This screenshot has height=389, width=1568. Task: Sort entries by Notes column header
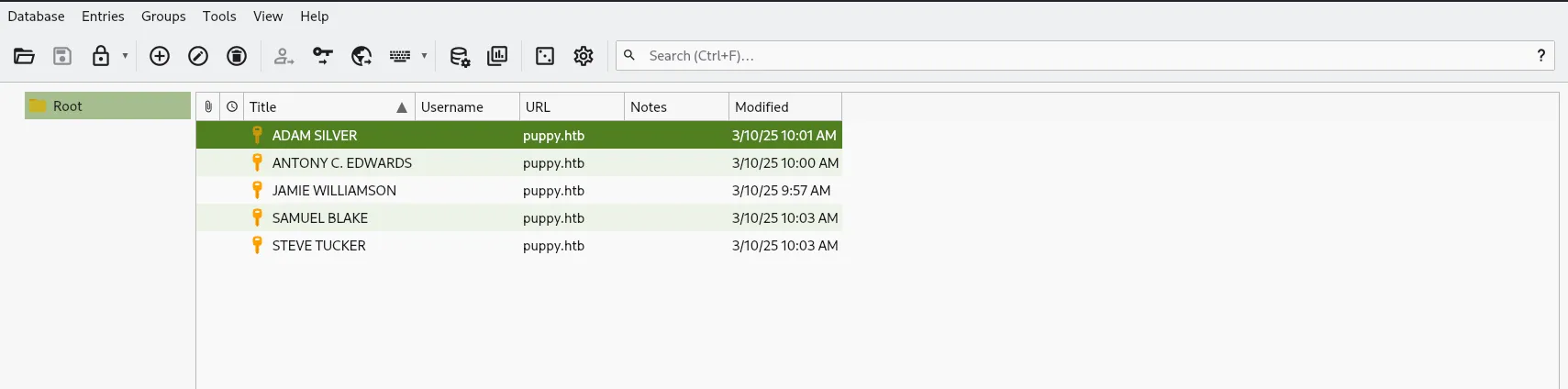(677, 106)
